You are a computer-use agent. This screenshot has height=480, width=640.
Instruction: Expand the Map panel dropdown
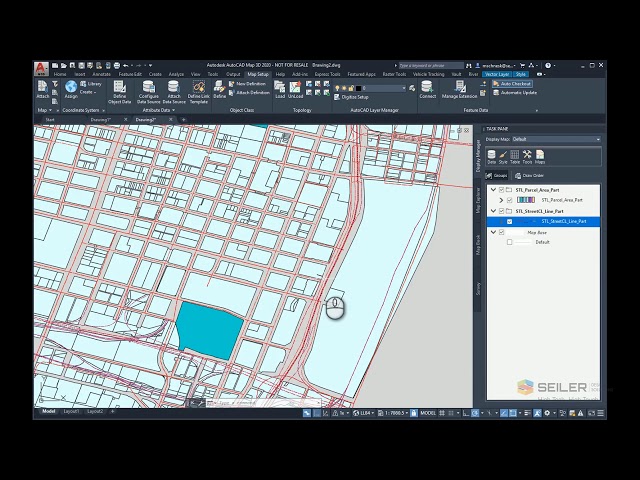[x=44, y=110]
